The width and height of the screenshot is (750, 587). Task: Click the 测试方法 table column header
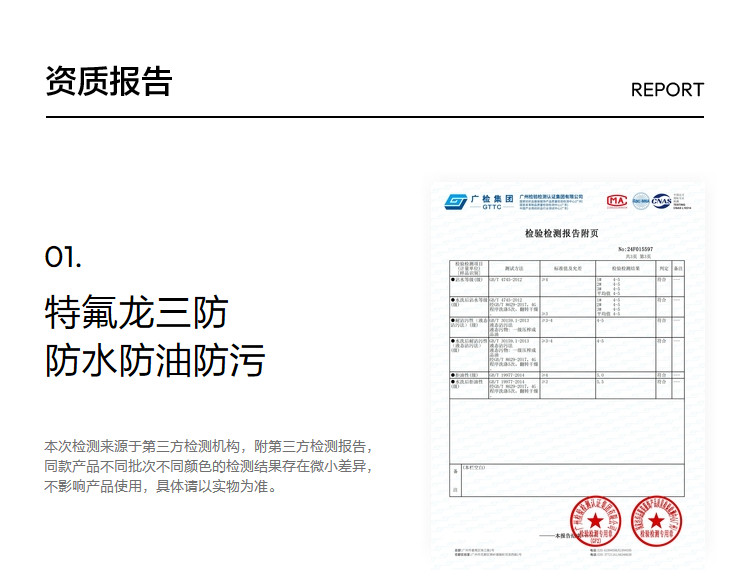pos(514,269)
